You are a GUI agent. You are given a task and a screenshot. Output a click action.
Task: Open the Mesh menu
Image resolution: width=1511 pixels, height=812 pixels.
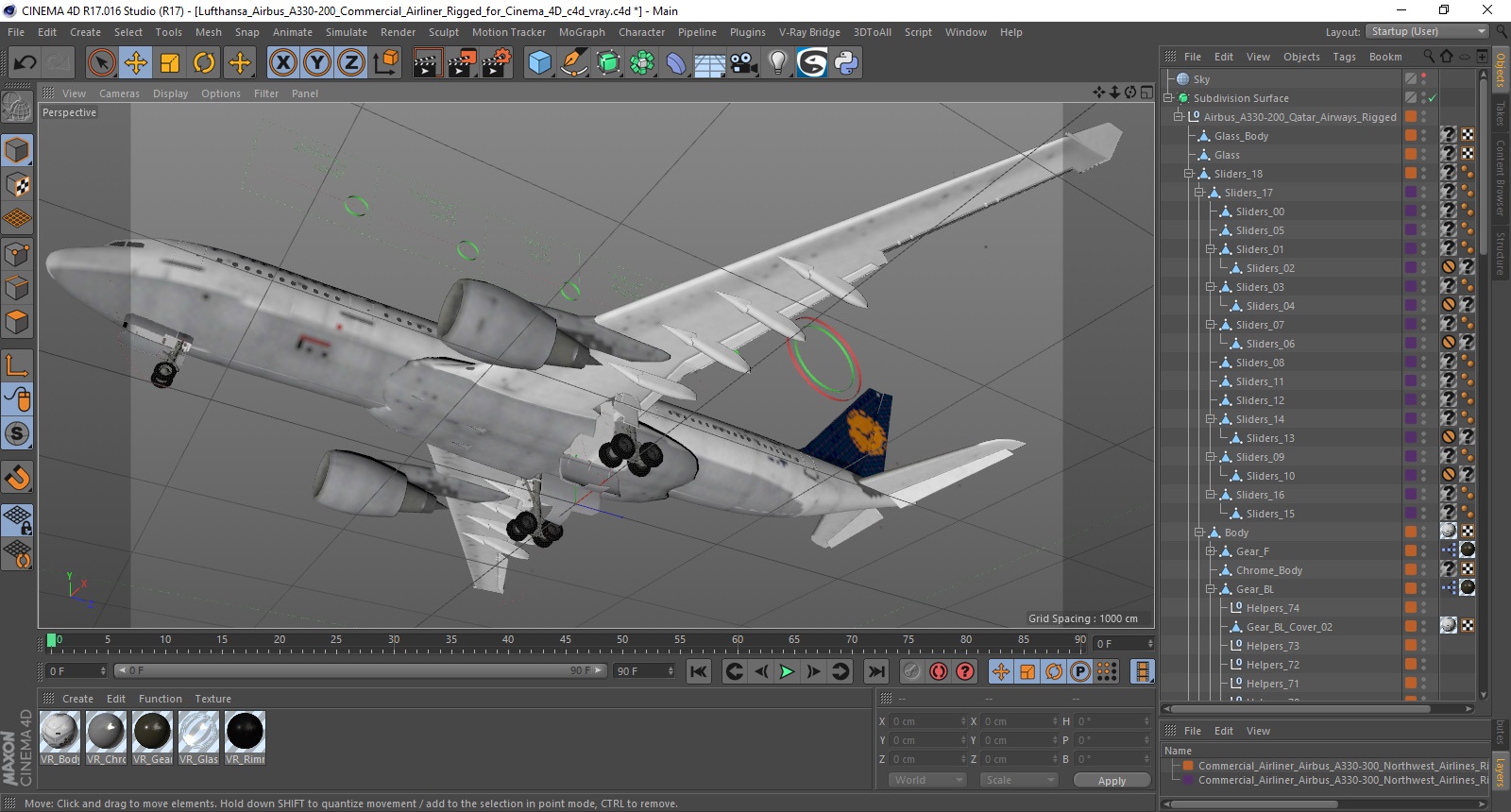coord(208,32)
